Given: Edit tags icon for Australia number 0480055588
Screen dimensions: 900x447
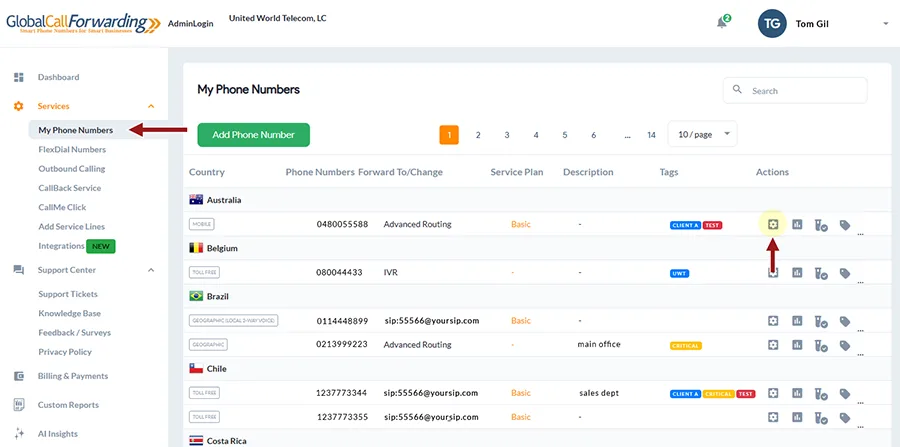Looking at the screenshot, I should click(844, 225).
